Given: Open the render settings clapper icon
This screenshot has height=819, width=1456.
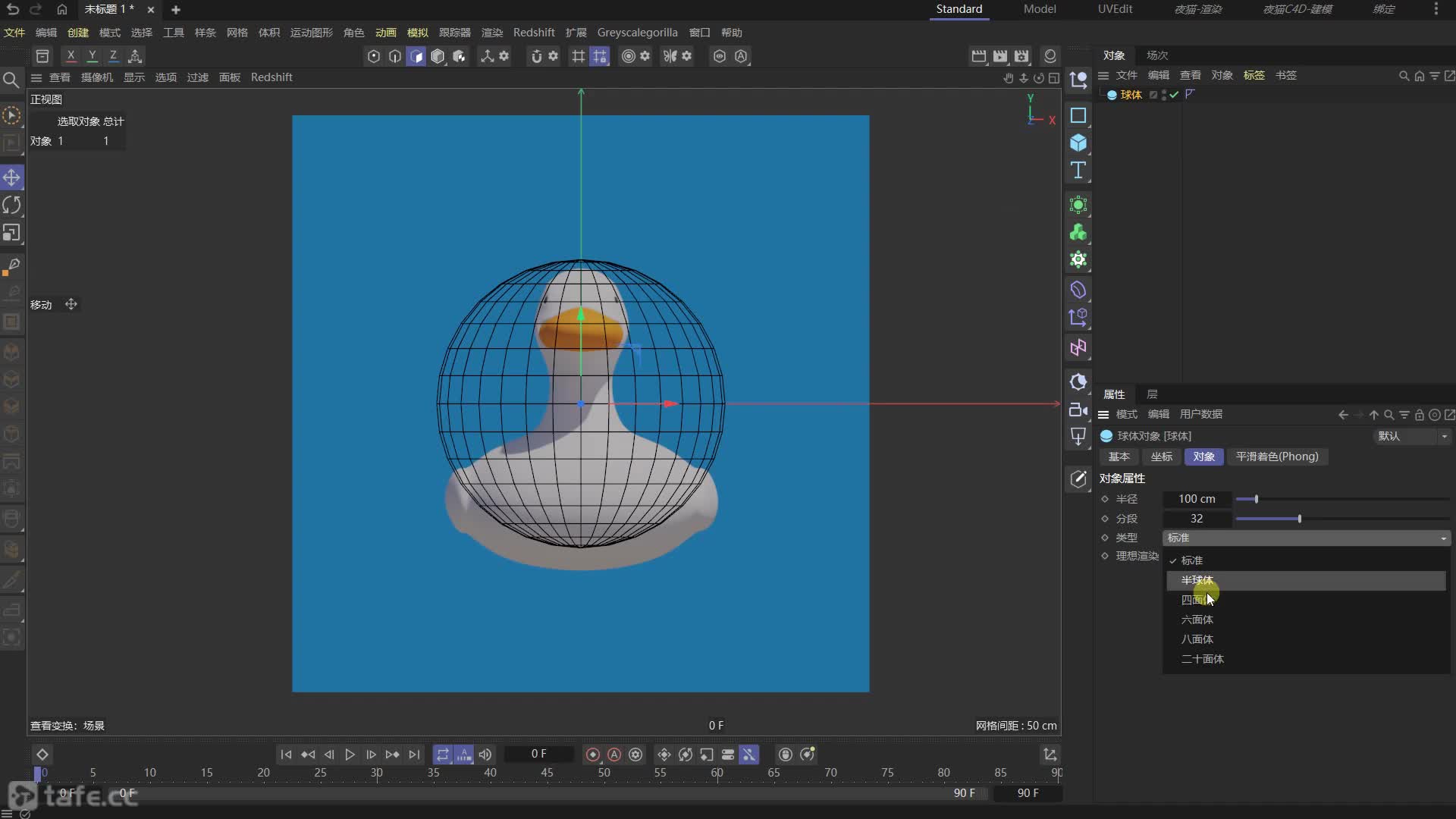Looking at the screenshot, I should [x=1021, y=56].
